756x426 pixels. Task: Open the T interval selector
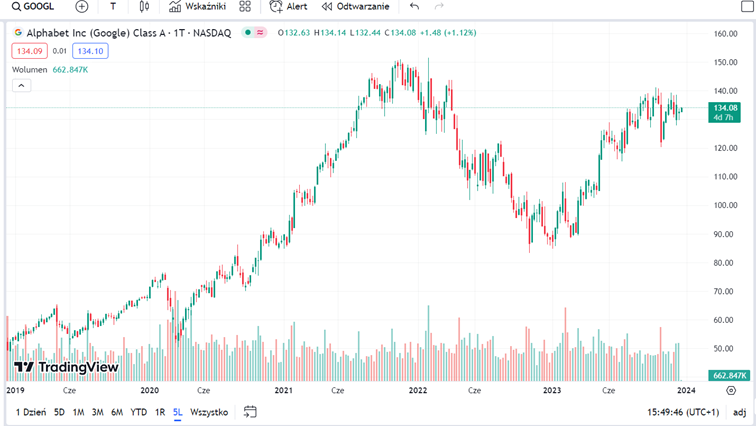113,6
